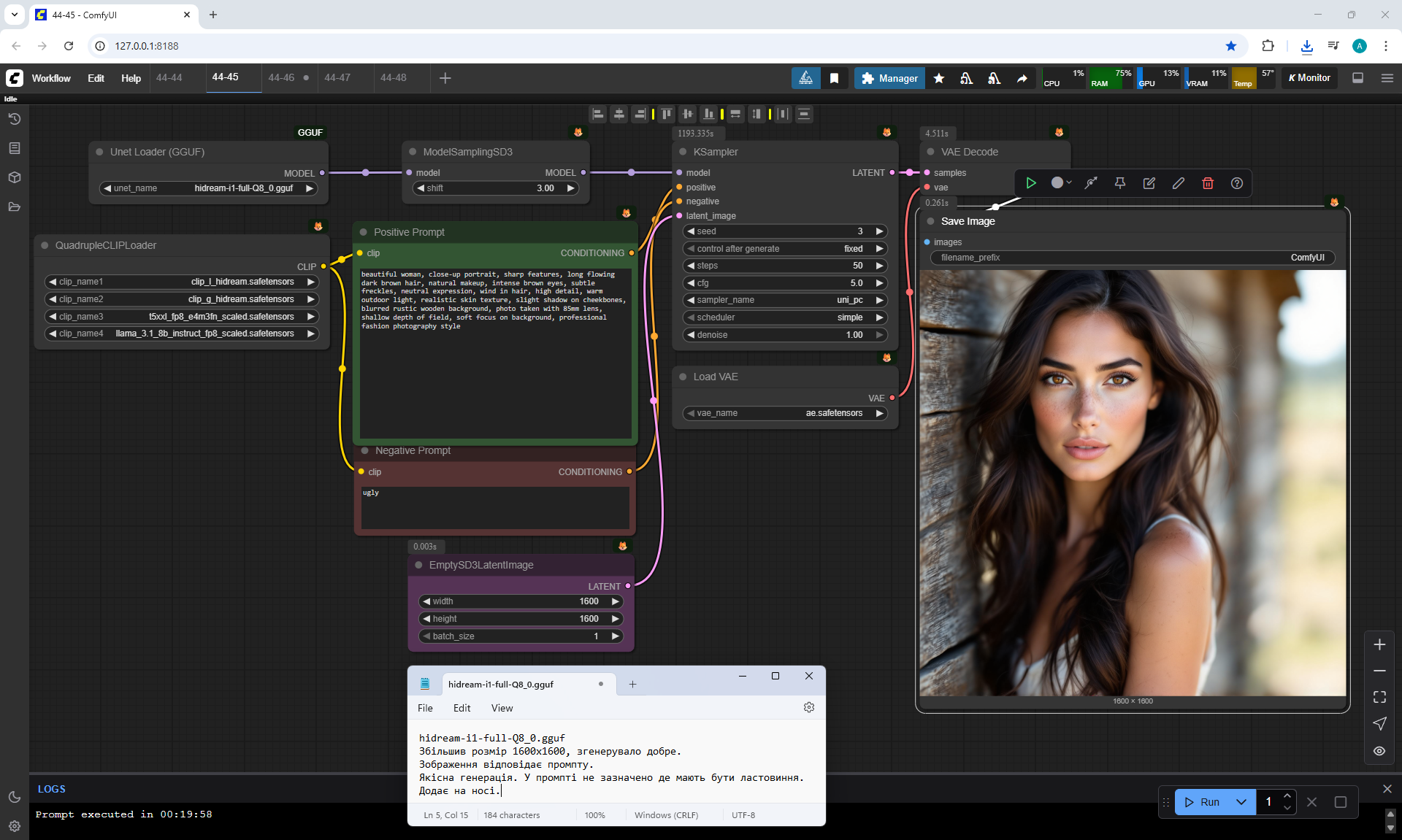This screenshot has height=840, width=1402.
Task: Align selected nodes left
Action: pyautogui.click(x=598, y=114)
